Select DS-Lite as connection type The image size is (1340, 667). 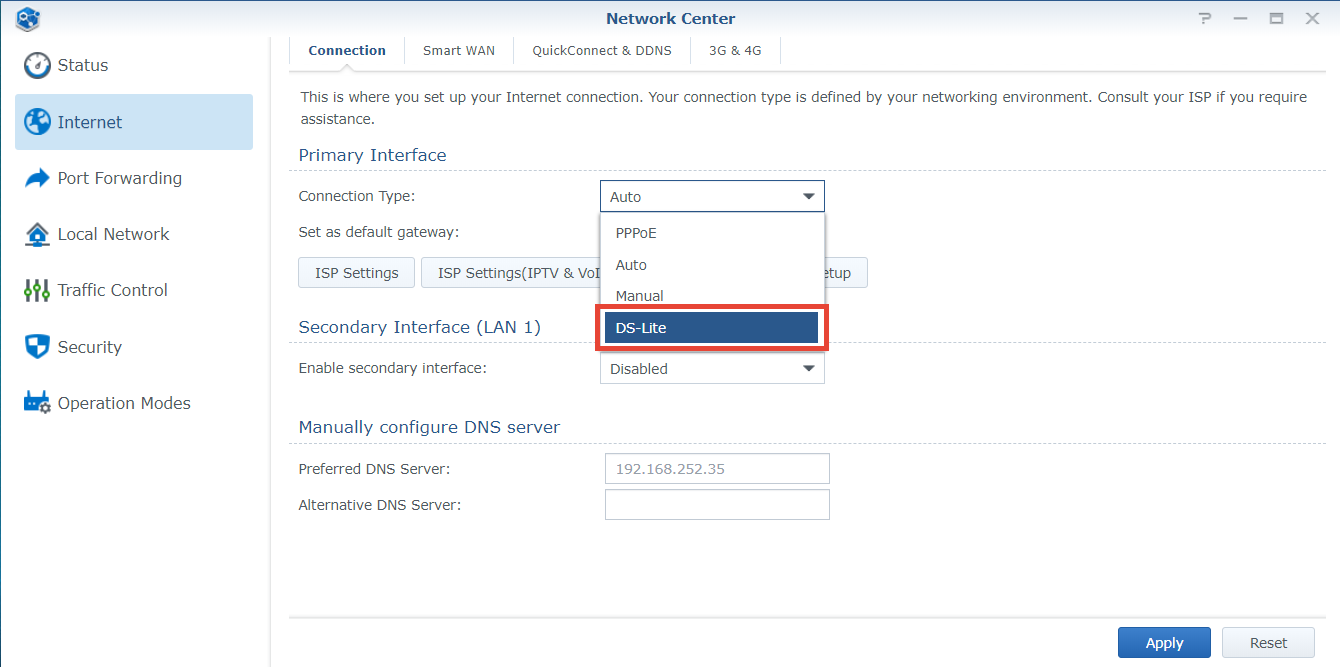point(711,327)
